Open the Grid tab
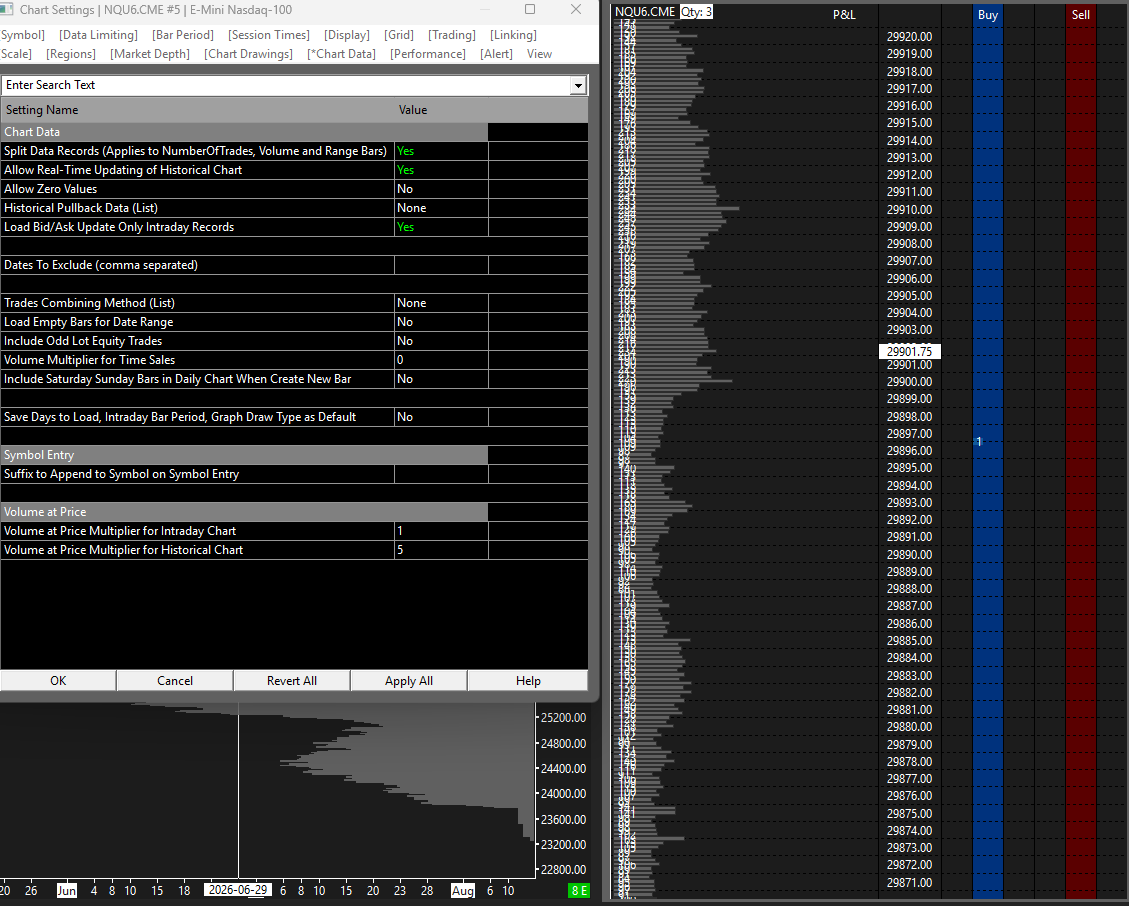This screenshot has width=1129, height=906. [x=399, y=35]
